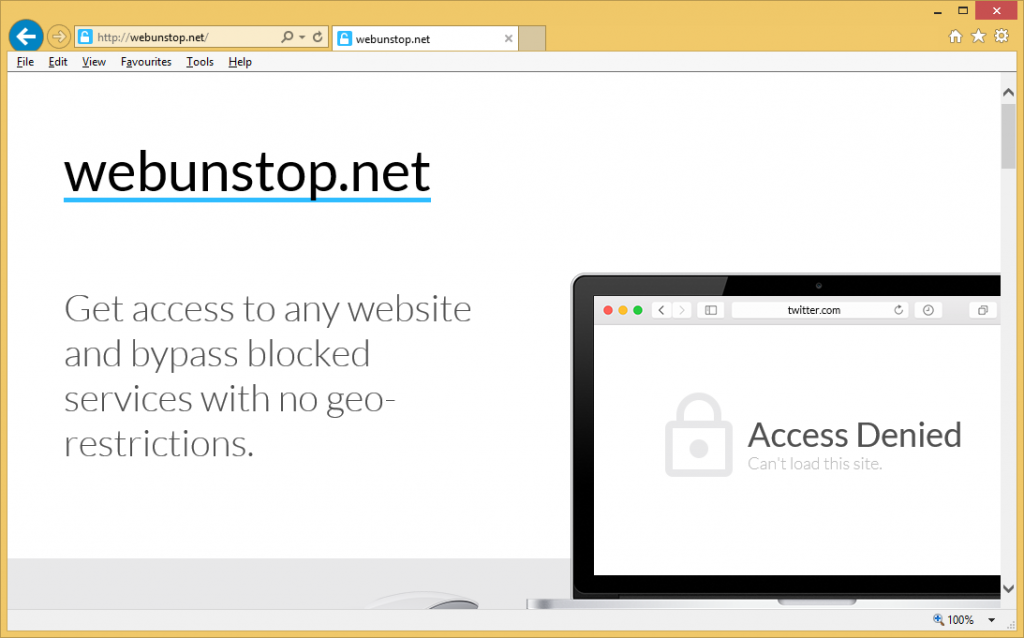
Task: Click the Forward navigation arrow
Action: tap(59, 37)
